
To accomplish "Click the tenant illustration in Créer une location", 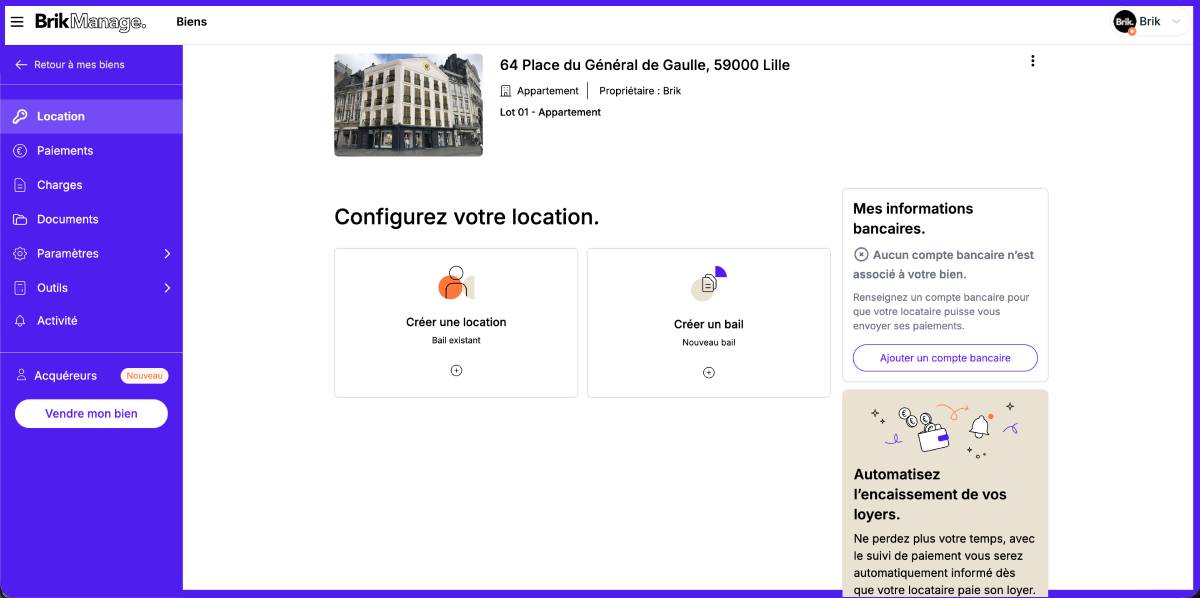I will point(456,283).
